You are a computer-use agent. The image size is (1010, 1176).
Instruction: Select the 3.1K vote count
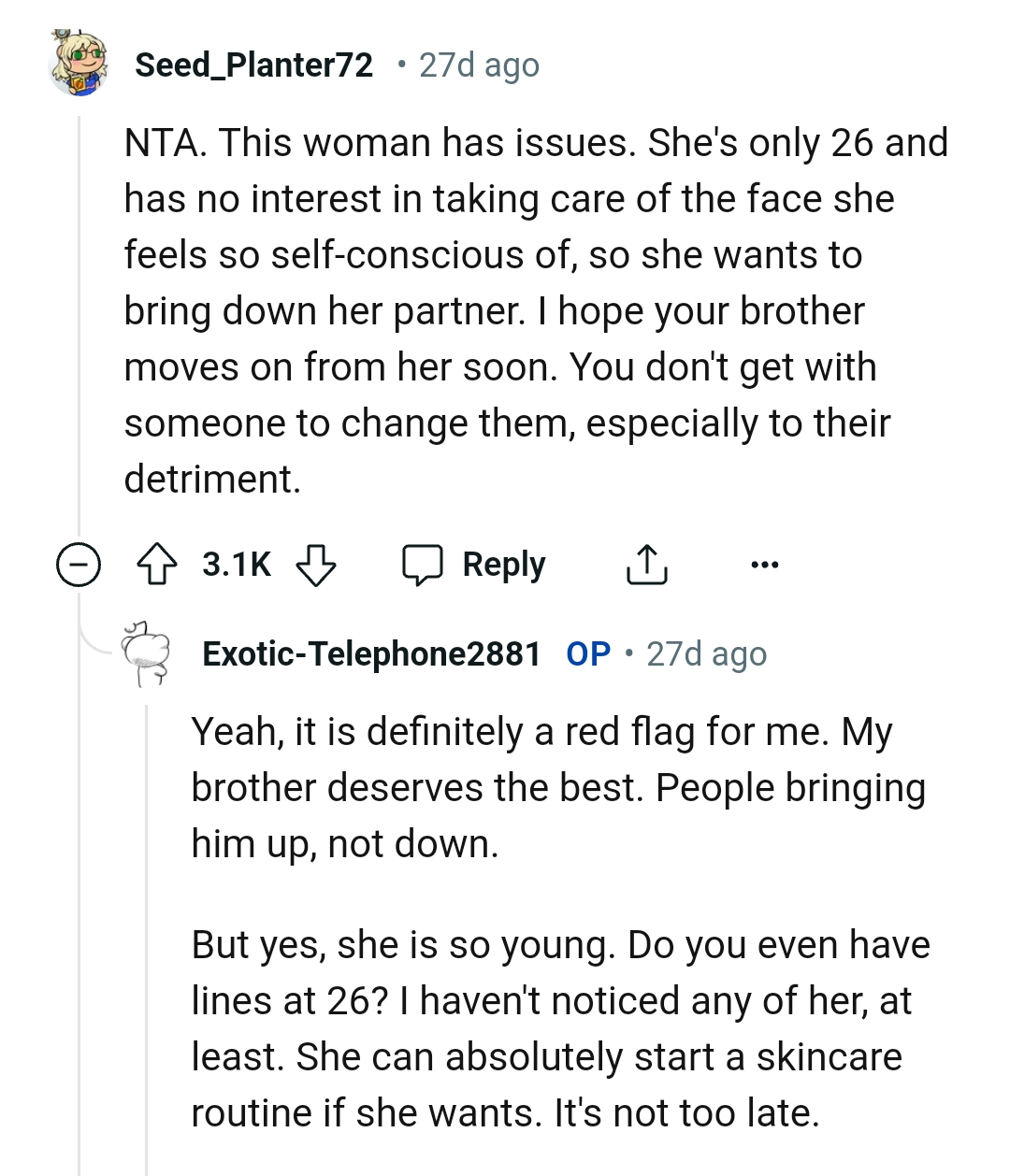tap(234, 562)
